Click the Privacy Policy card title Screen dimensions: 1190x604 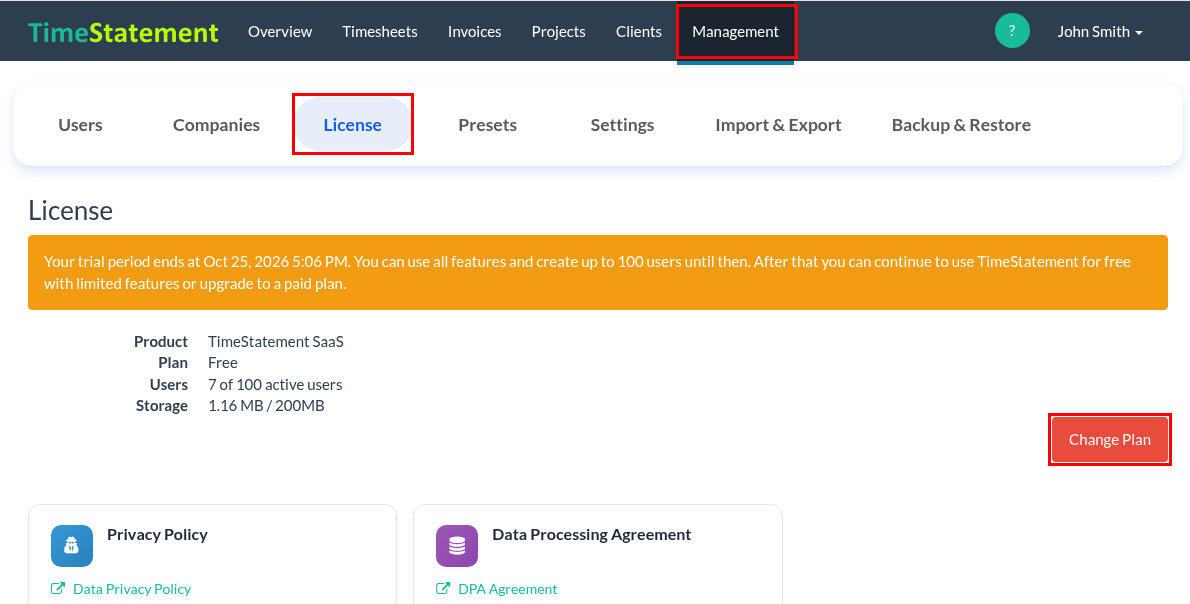point(157,534)
